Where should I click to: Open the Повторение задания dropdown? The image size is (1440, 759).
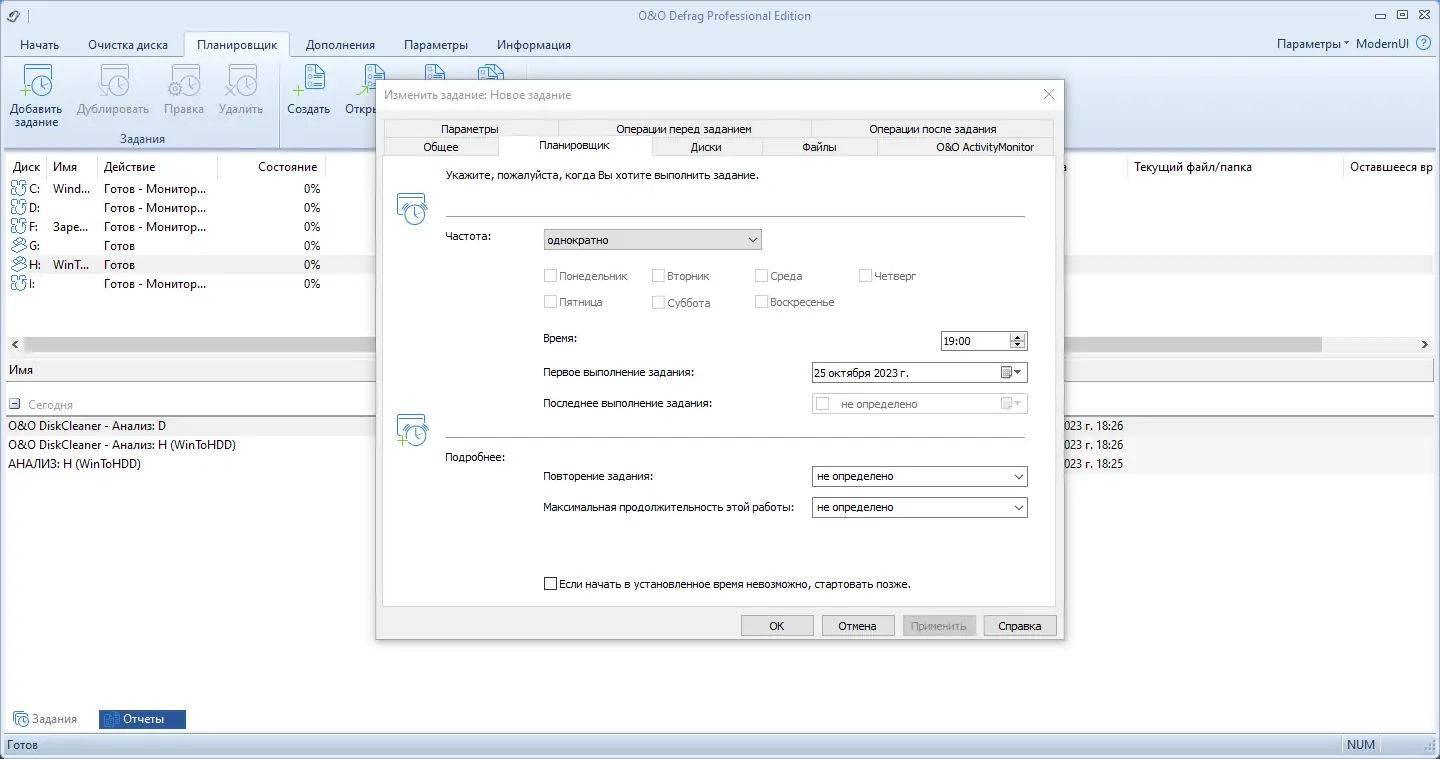(920, 476)
